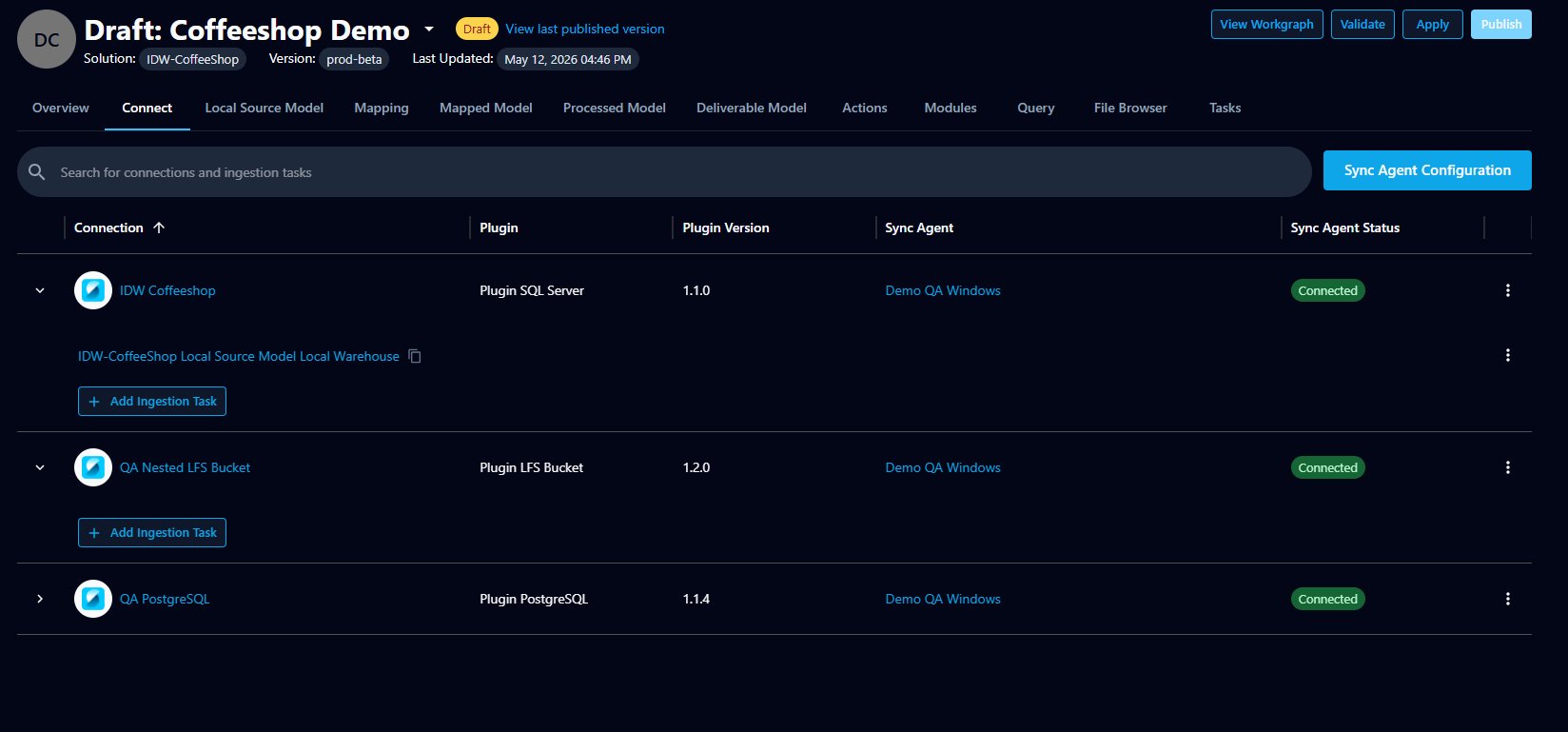Open Demo QA Windows agent for QA PostgreSQL

[943, 599]
